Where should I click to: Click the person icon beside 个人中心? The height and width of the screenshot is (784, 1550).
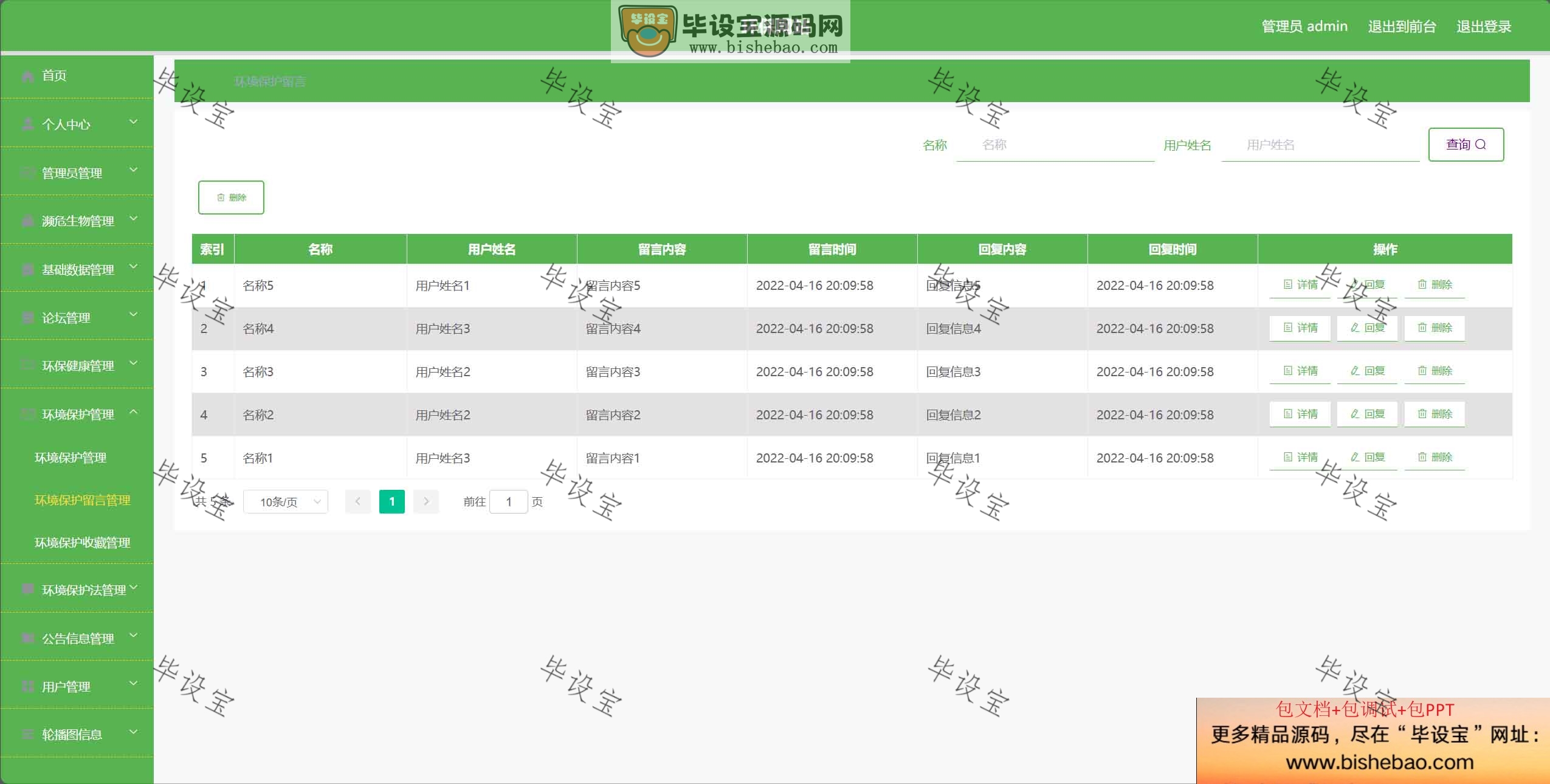click(27, 125)
